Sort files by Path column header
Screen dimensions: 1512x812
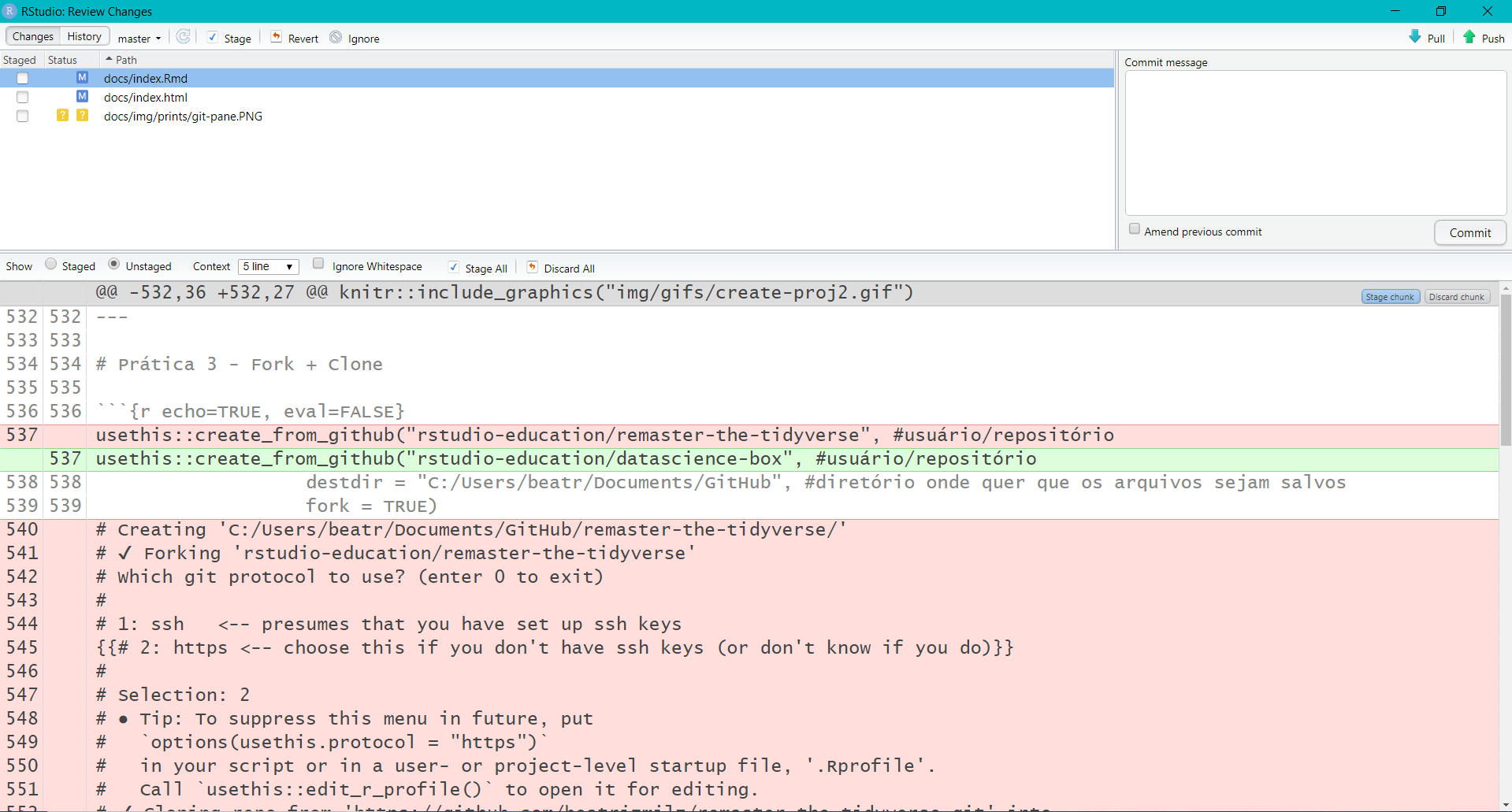[x=126, y=60]
